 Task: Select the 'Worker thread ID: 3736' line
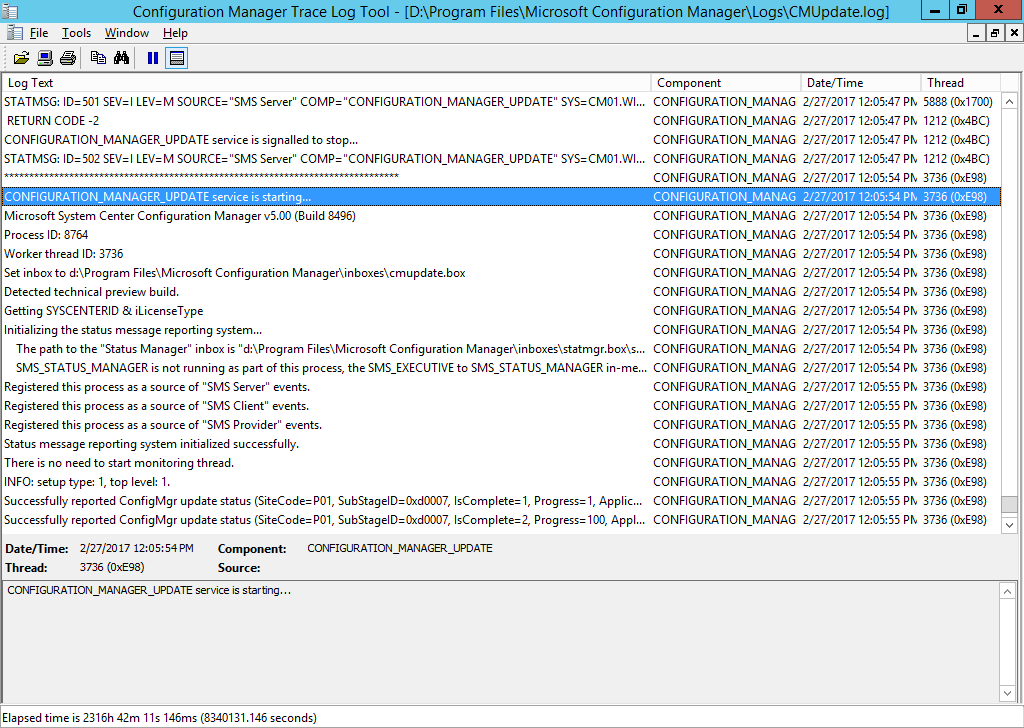click(x=502, y=253)
